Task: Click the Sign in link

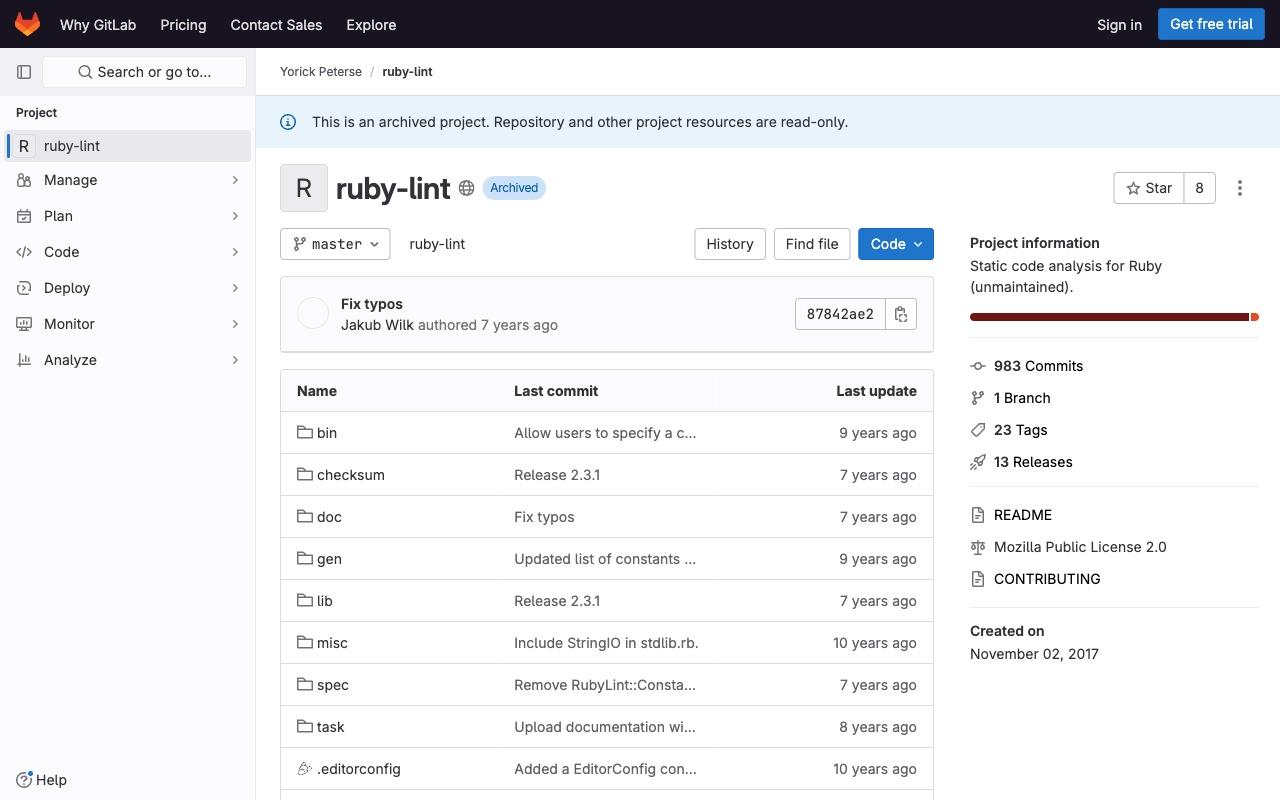Action: coord(1119,24)
